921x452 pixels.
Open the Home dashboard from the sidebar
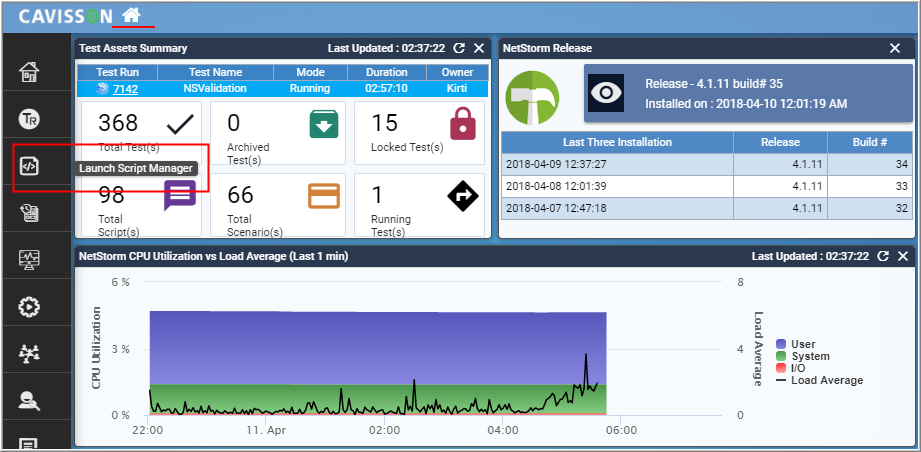[x=29, y=72]
